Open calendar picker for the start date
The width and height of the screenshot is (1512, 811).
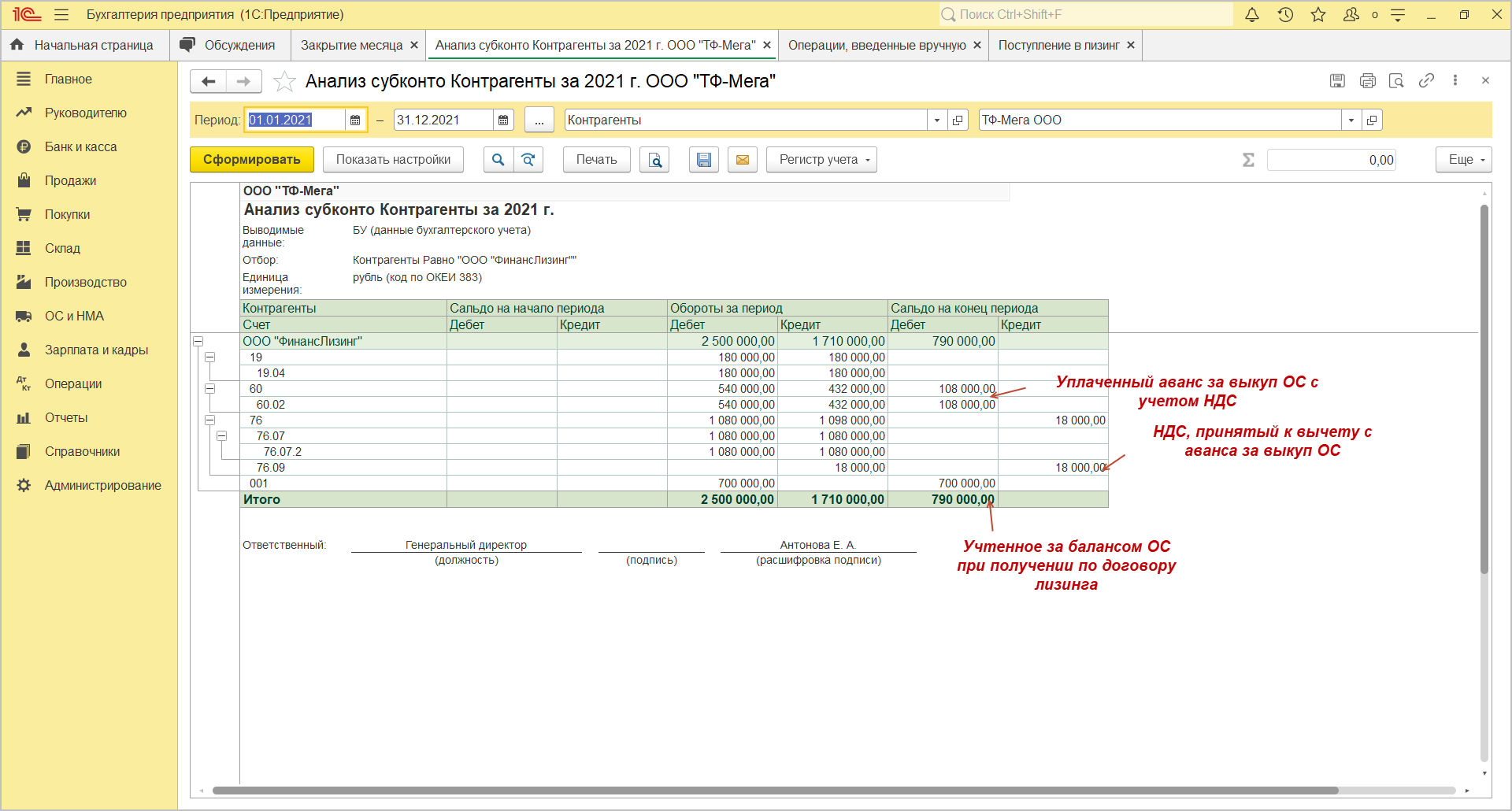pos(355,120)
